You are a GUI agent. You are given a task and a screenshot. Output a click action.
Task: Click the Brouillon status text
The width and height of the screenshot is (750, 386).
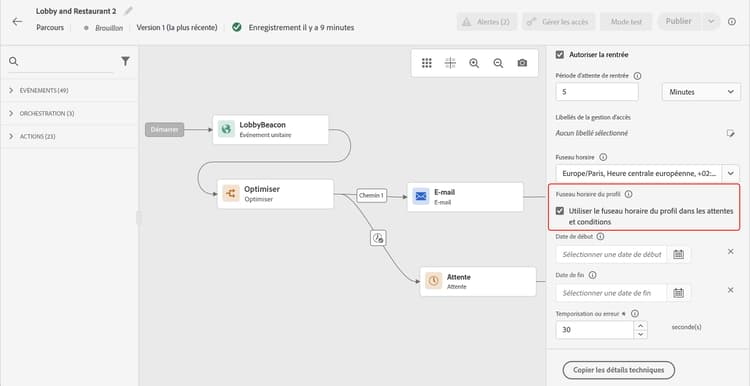(x=109, y=28)
